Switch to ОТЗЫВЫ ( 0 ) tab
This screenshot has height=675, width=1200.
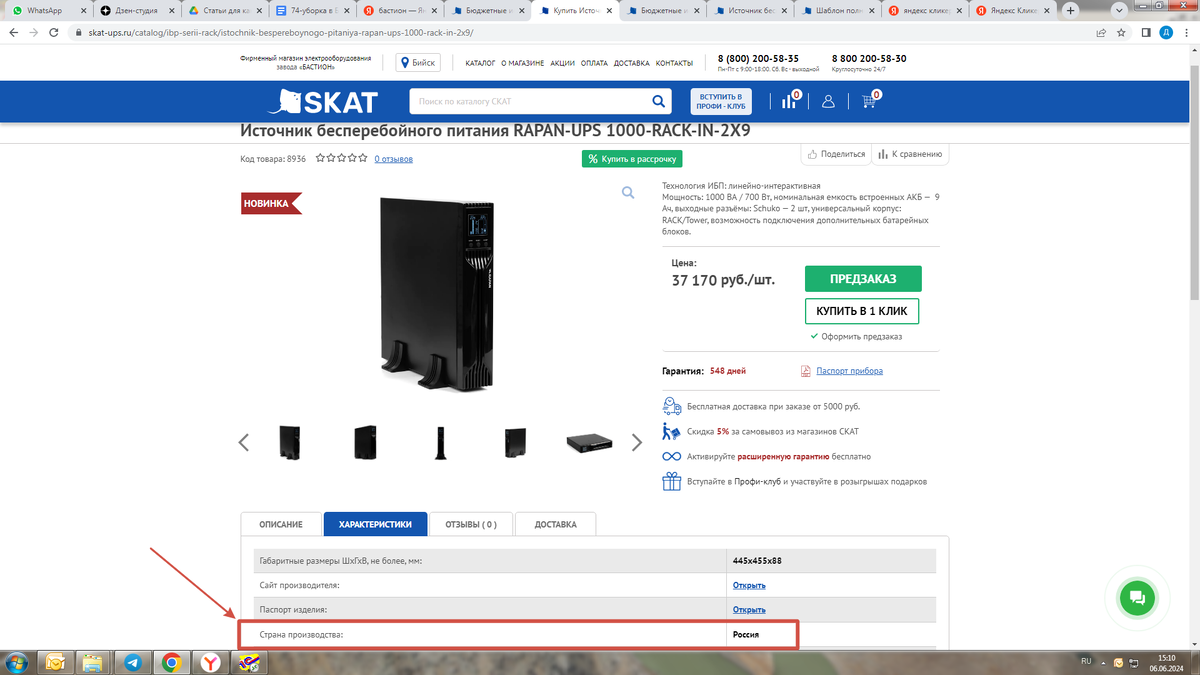(x=470, y=524)
